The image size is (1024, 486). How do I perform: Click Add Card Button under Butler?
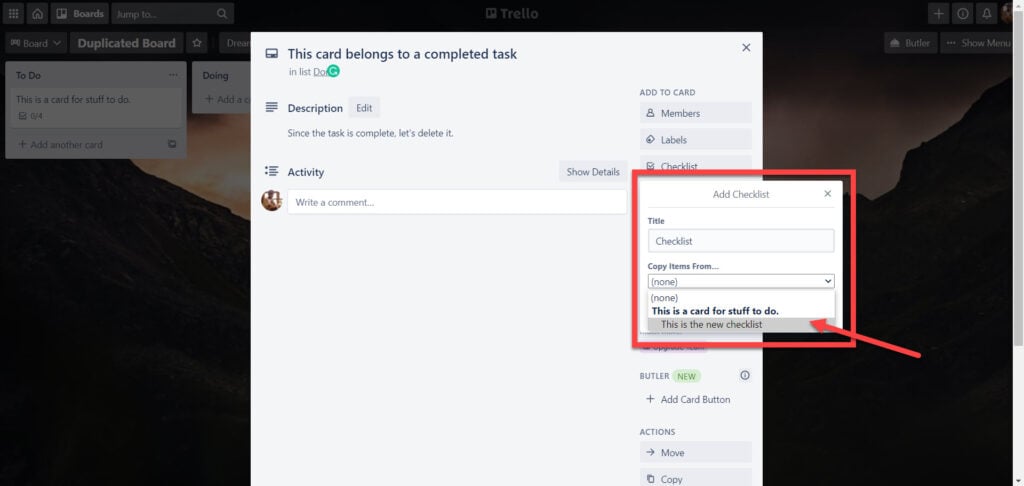(x=696, y=399)
